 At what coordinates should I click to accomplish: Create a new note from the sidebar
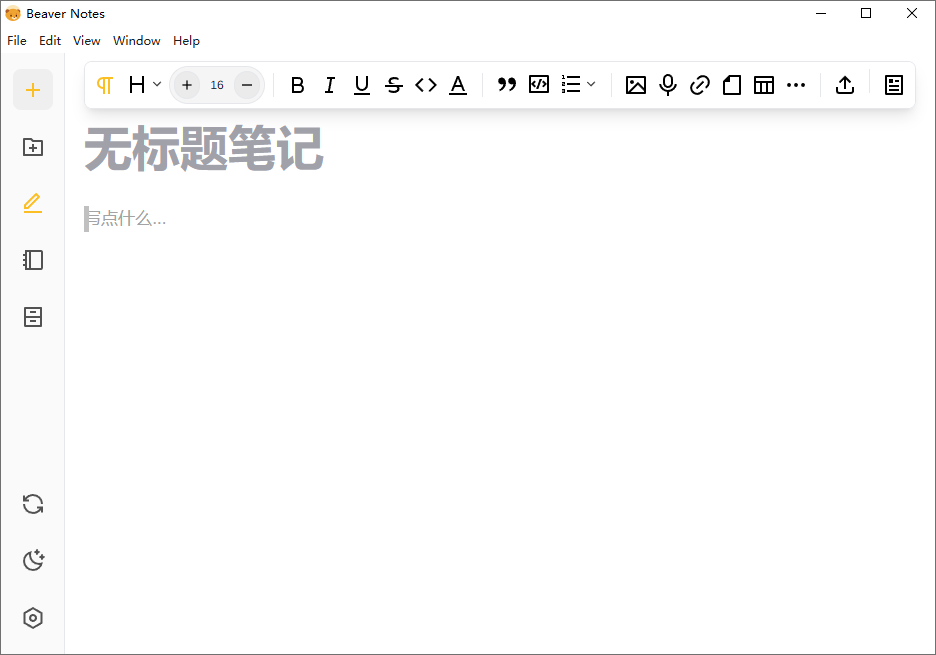[x=33, y=89]
